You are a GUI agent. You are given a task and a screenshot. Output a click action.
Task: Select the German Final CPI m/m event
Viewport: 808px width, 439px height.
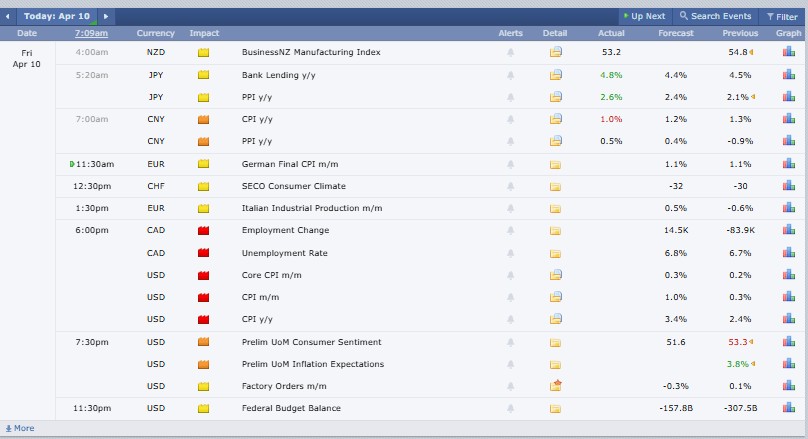pos(290,164)
